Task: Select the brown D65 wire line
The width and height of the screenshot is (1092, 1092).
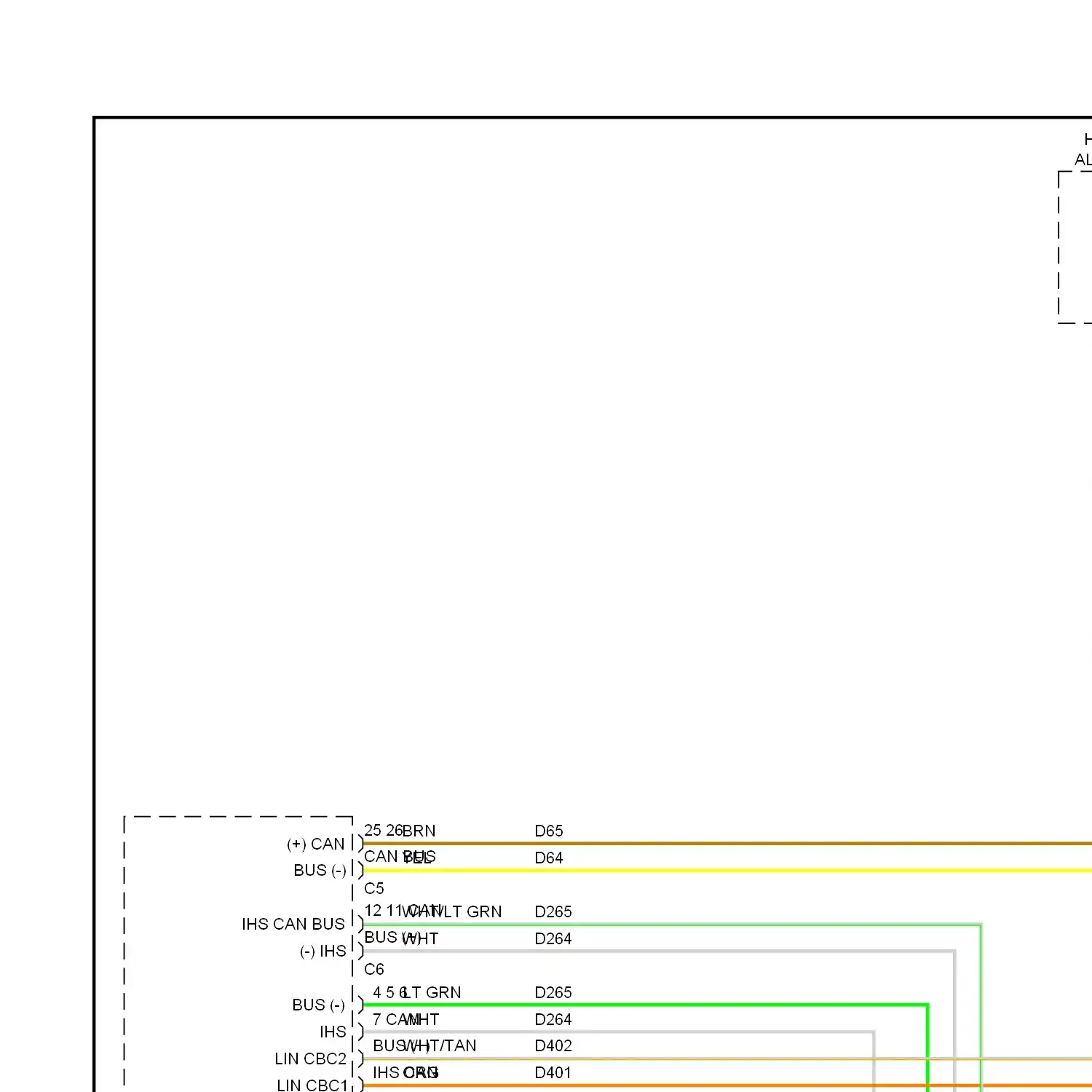Action: (x=727, y=844)
